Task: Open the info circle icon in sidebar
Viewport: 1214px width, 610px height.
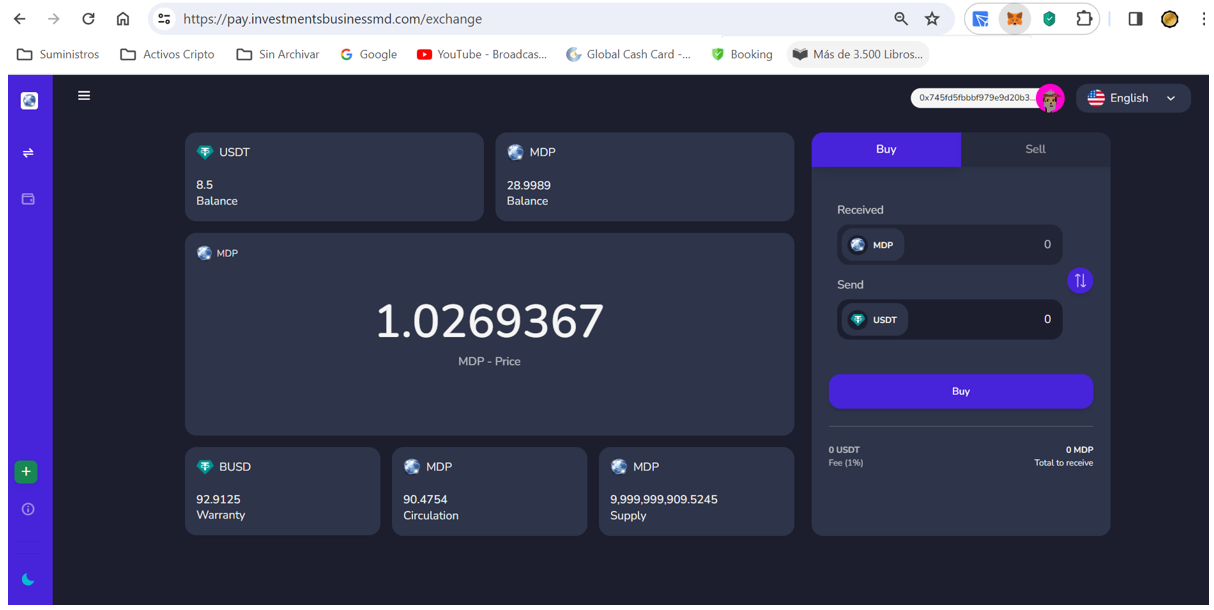Action: pos(28,509)
